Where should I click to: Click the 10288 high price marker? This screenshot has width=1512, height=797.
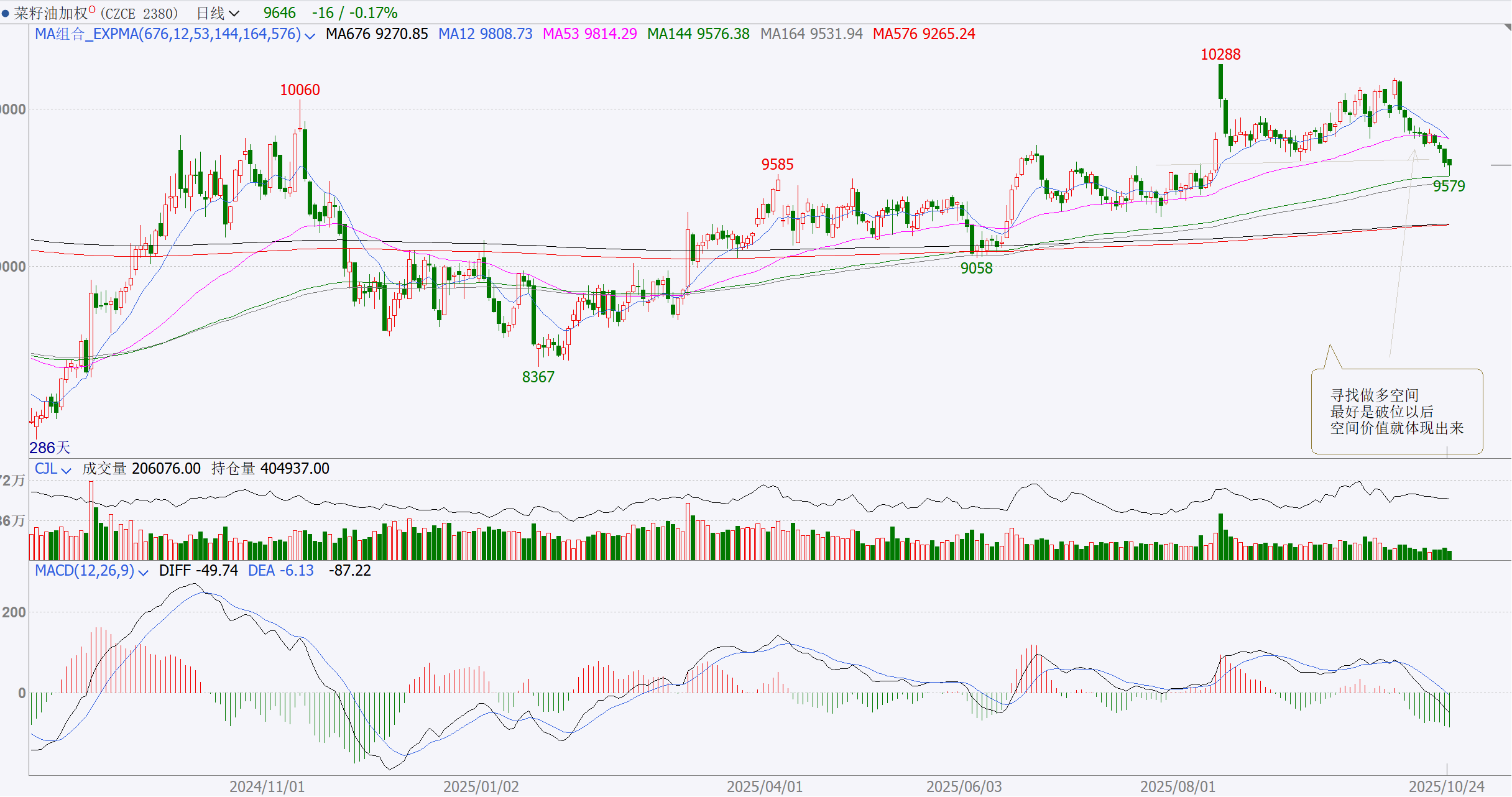(1220, 55)
